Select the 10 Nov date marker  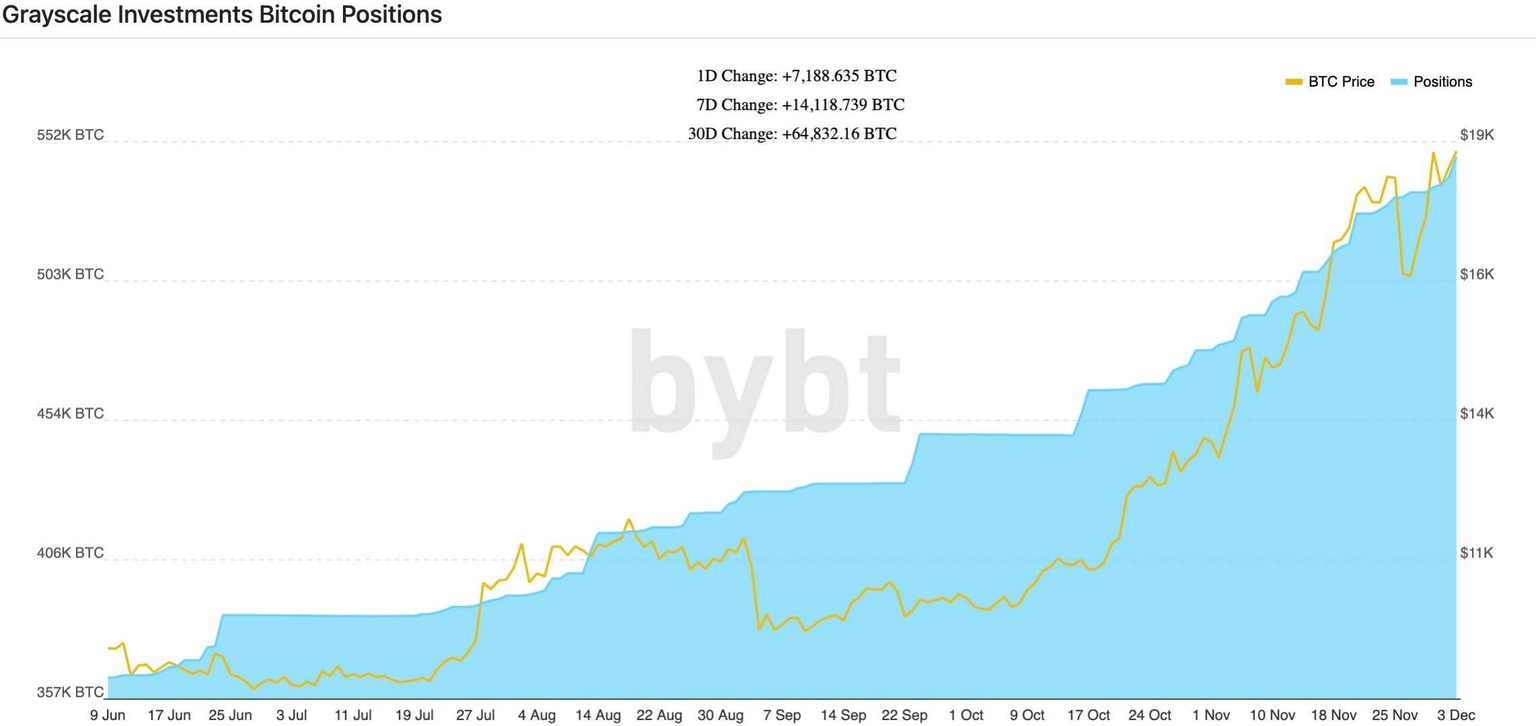click(1273, 715)
